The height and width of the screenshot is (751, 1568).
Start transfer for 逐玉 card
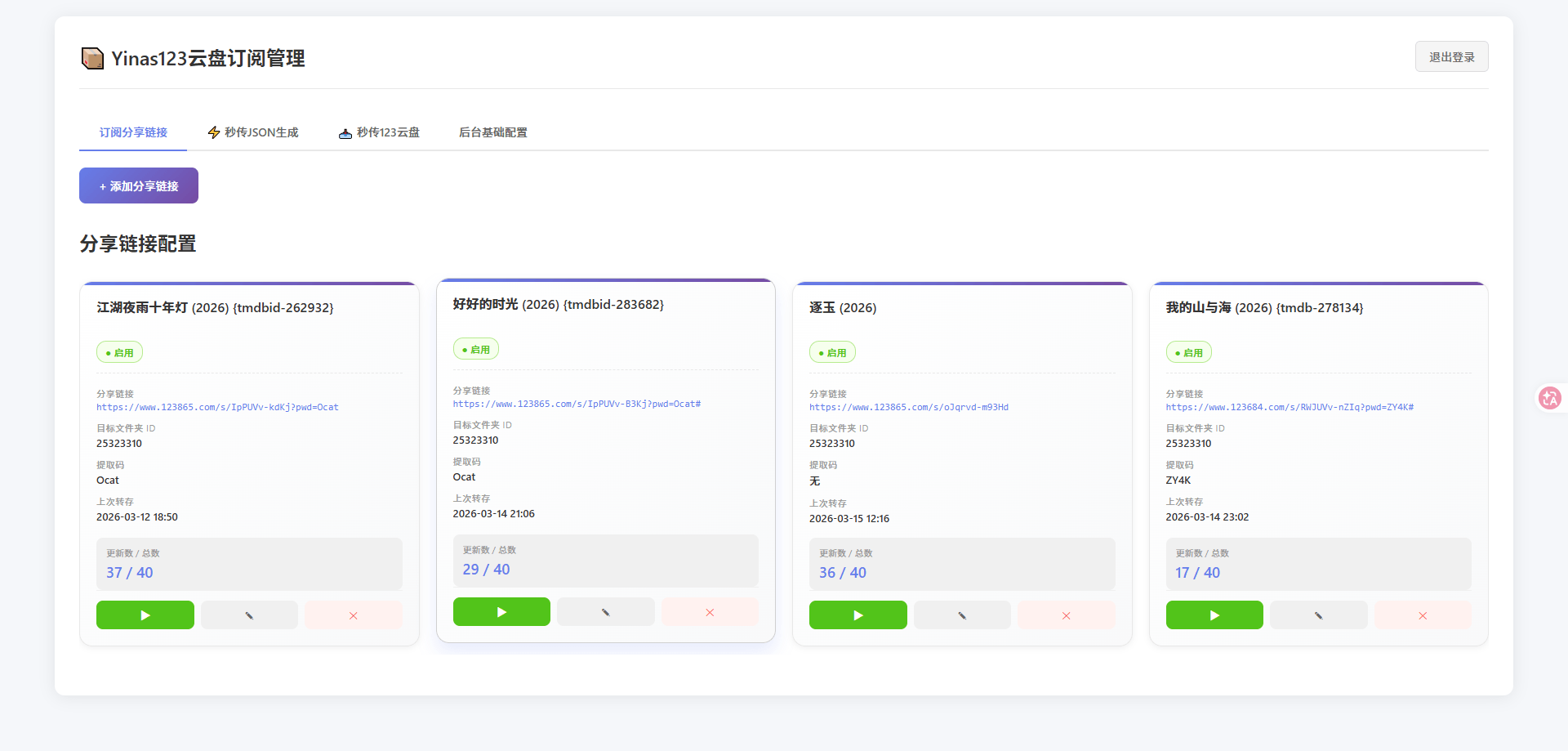tap(857, 615)
